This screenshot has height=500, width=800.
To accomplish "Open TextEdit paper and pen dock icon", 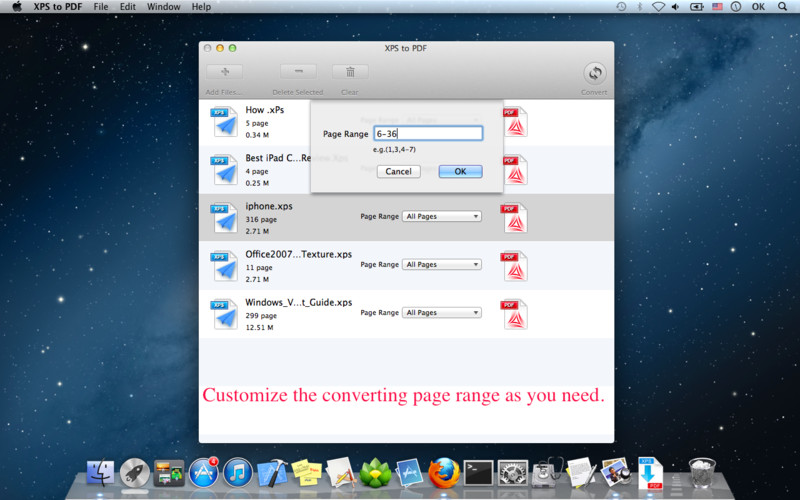I will click(581, 472).
